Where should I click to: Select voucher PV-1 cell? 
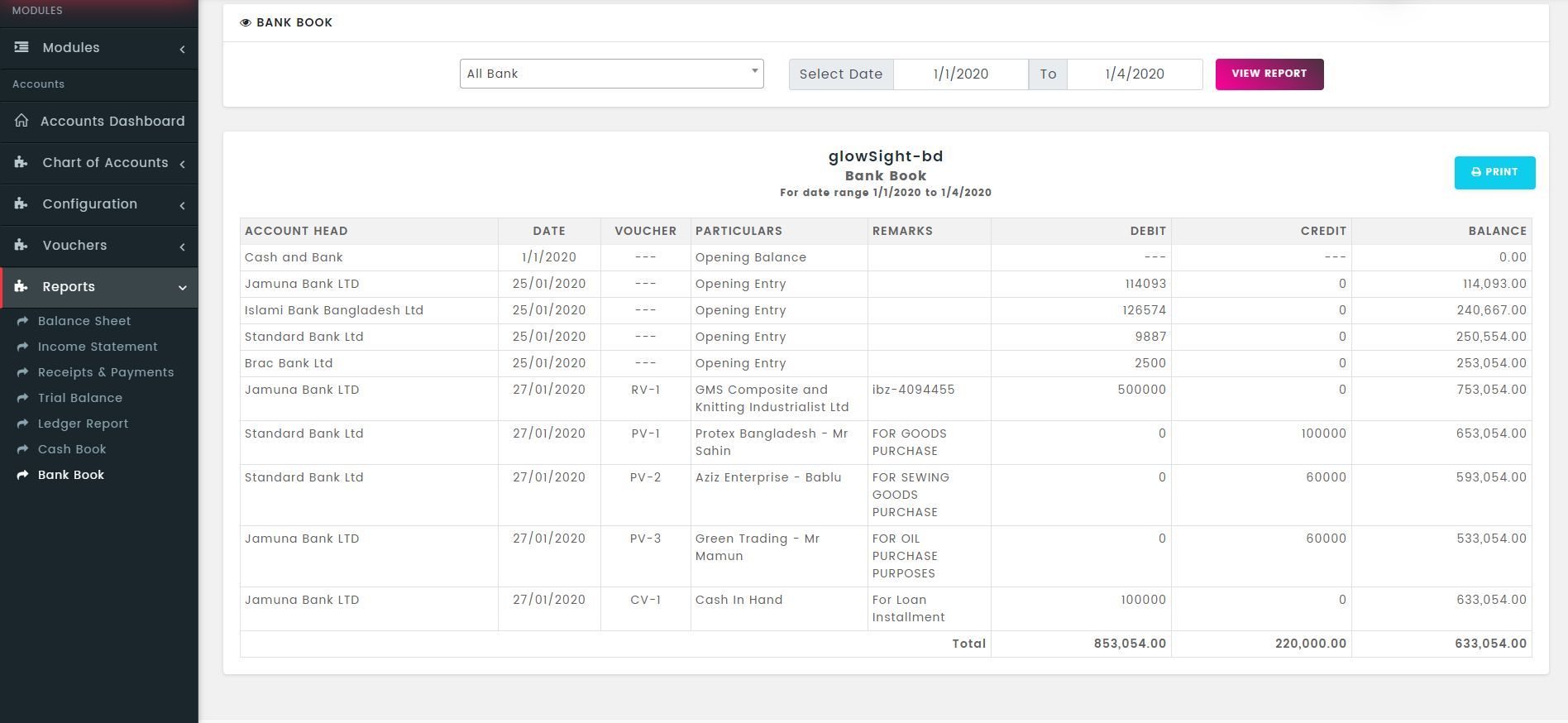[x=645, y=442]
